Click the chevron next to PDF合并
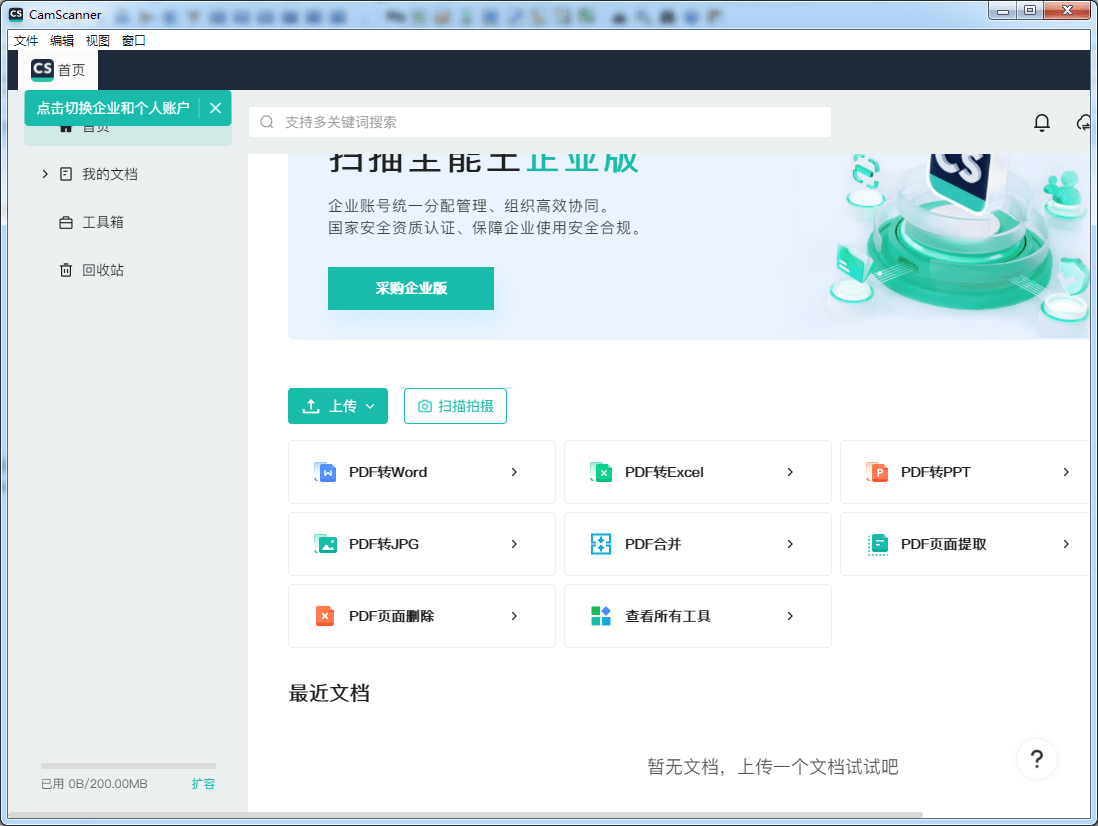Viewport: 1098px width, 826px height. (790, 543)
